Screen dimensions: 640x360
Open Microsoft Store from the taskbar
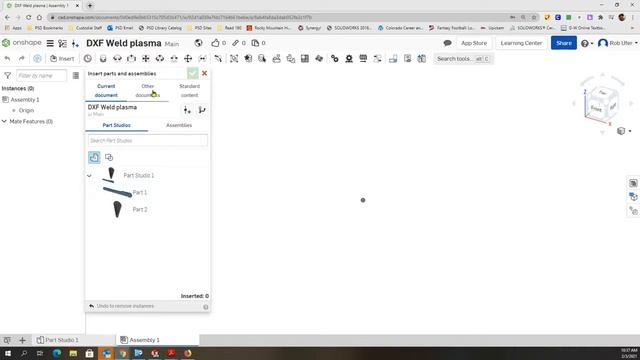click(x=89, y=353)
